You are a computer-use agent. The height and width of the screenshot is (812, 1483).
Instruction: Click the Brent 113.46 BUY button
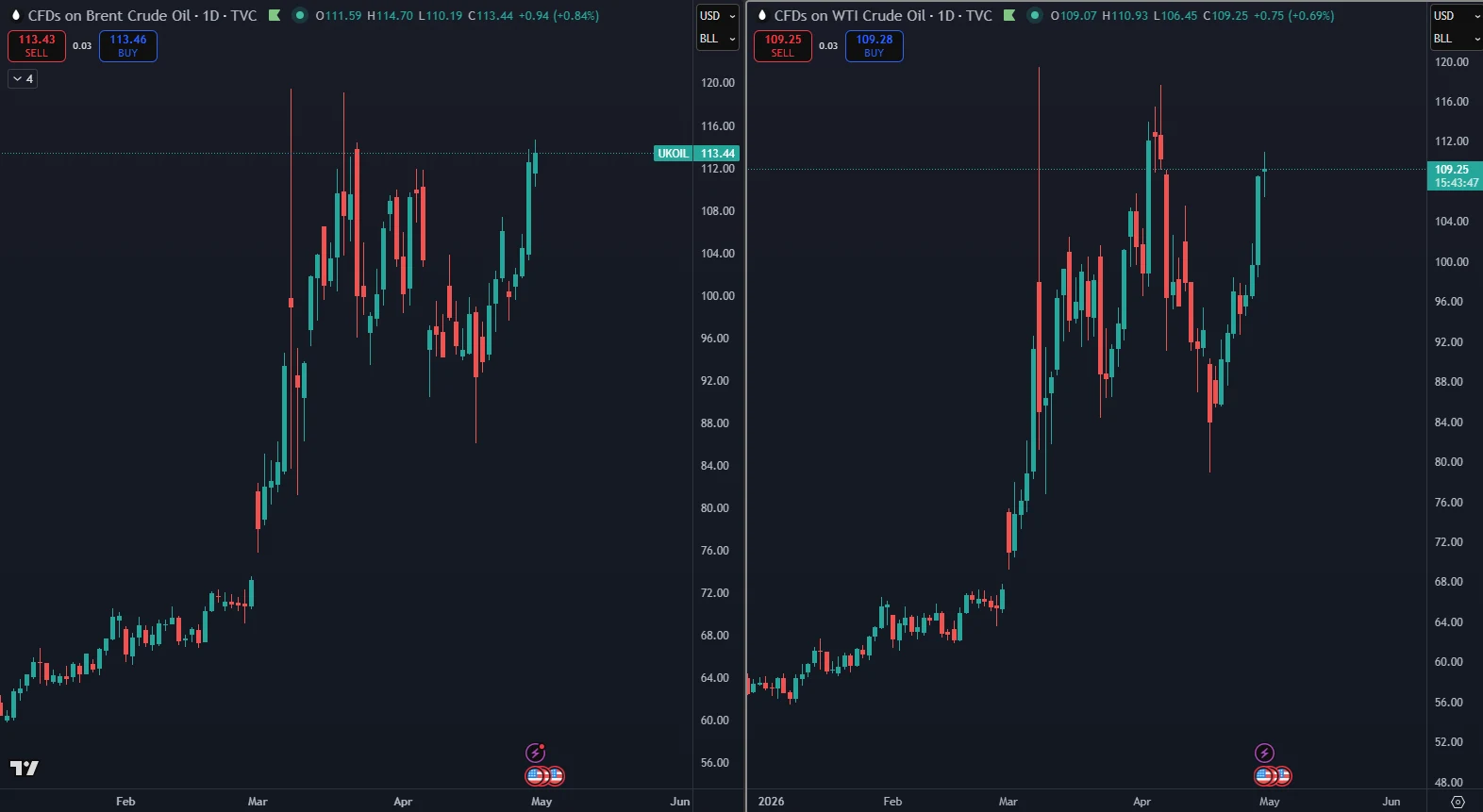click(x=127, y=45)
